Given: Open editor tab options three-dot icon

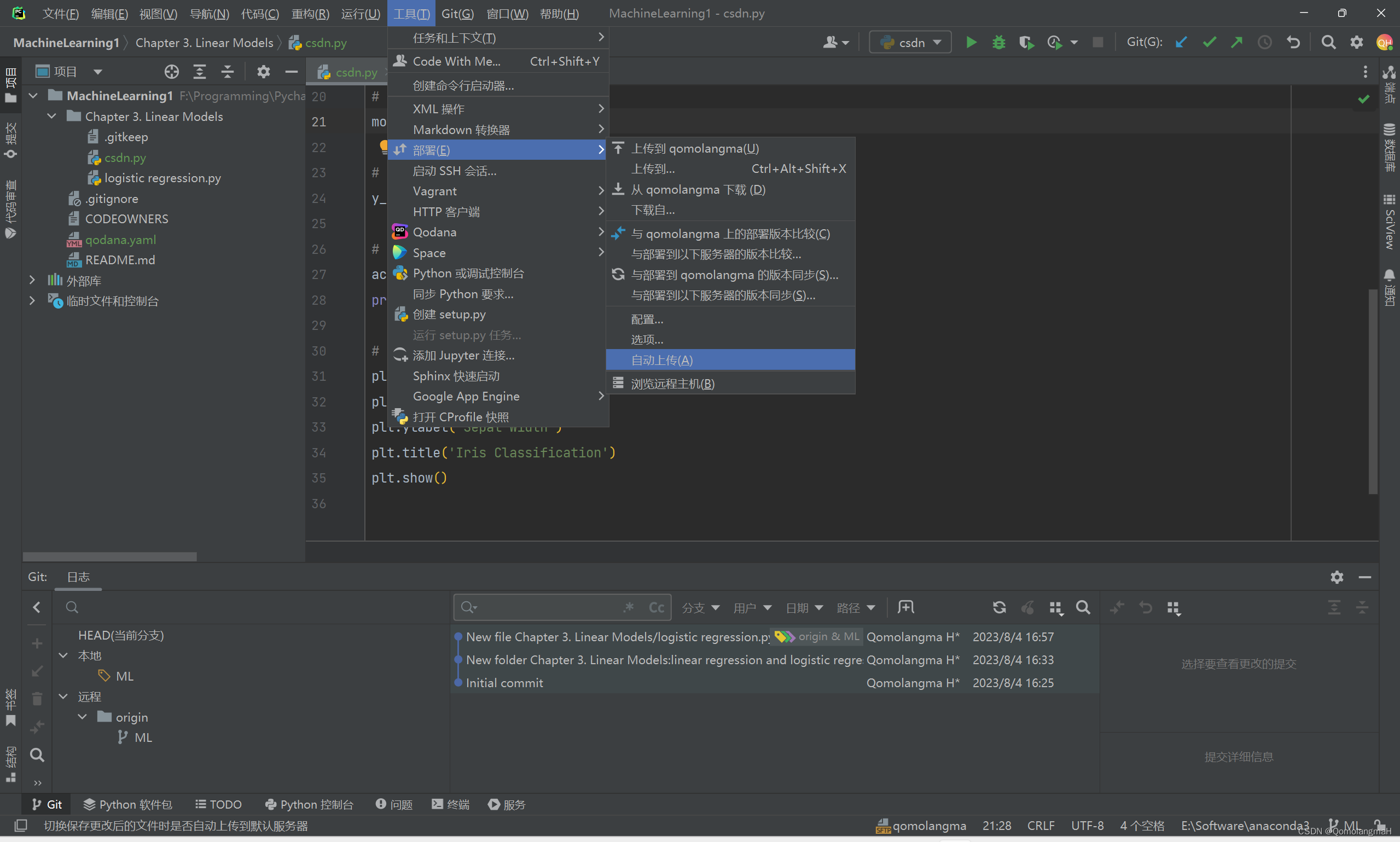Looking at the screenshot, I should (x=1366, y=72).
